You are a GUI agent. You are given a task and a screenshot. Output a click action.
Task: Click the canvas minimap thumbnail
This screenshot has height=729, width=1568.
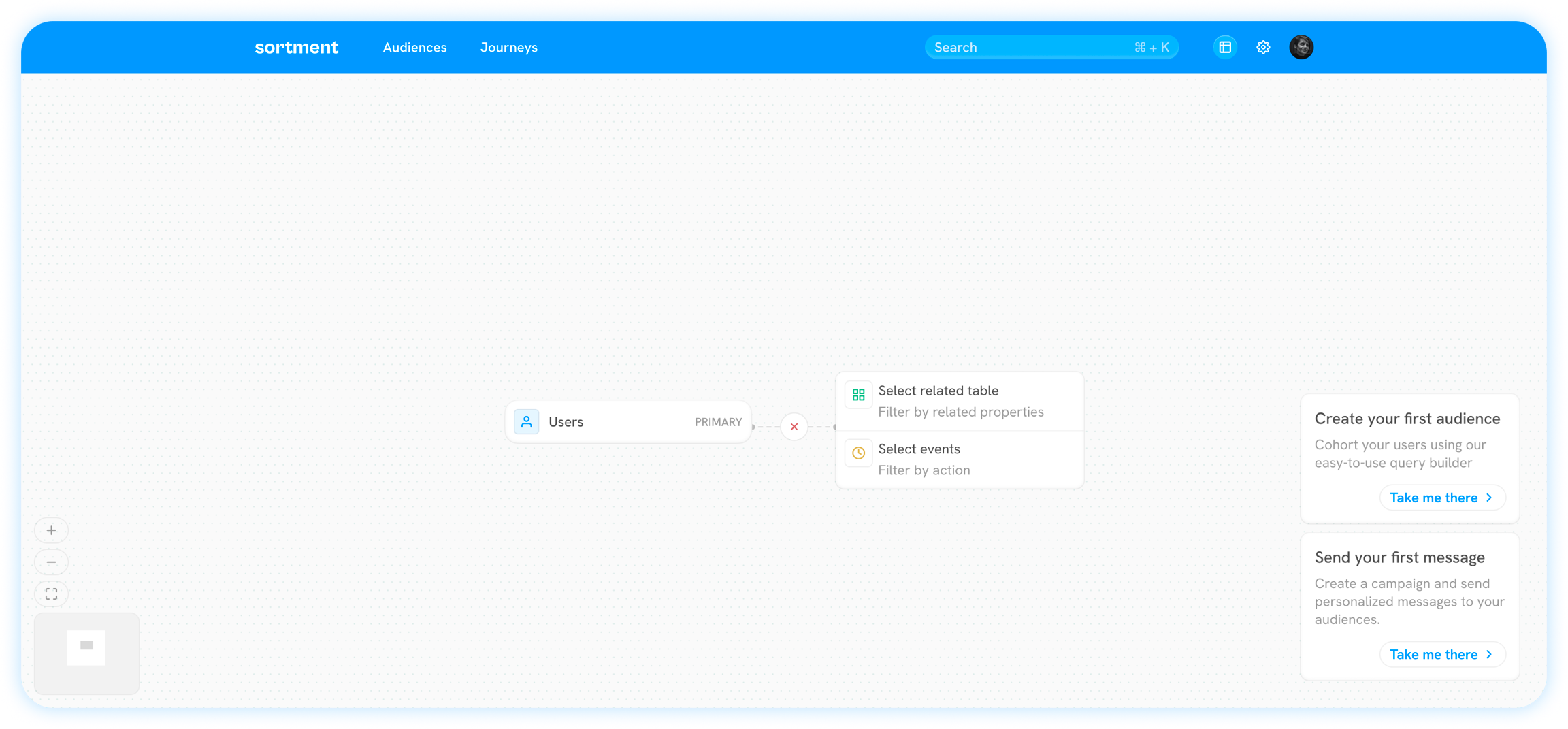coord(86,653)
